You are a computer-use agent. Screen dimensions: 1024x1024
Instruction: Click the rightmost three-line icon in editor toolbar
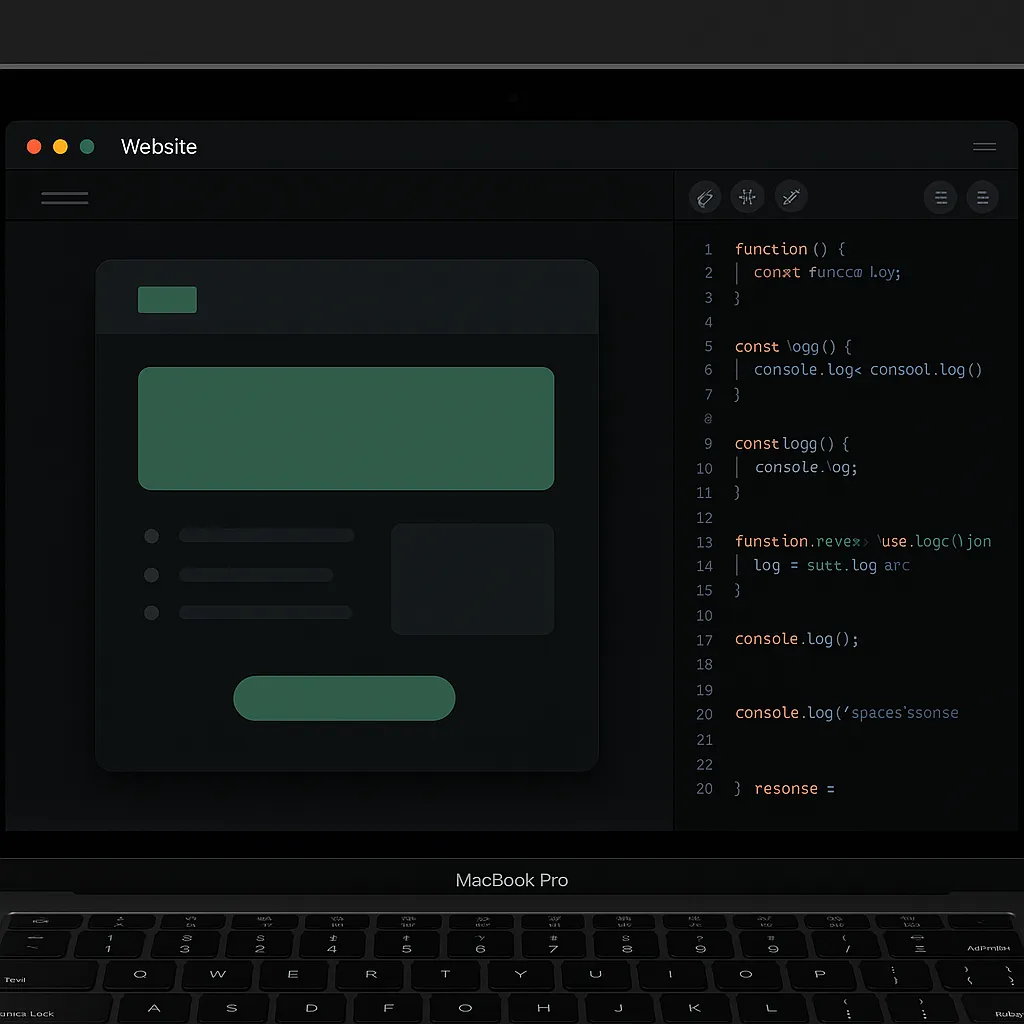(x=982, y=198)
